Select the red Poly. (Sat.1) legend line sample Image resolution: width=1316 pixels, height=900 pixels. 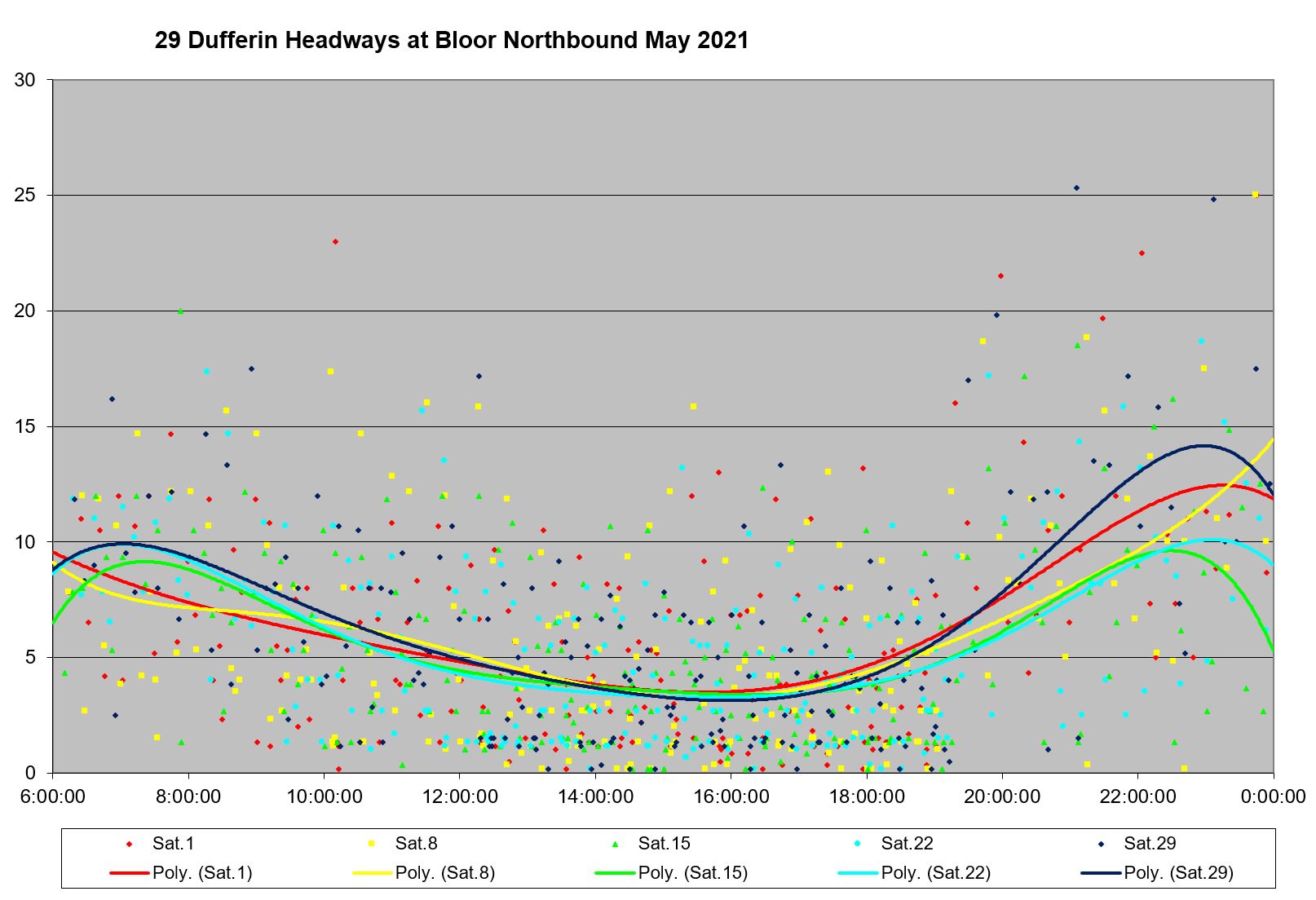[x=130, y=873]
